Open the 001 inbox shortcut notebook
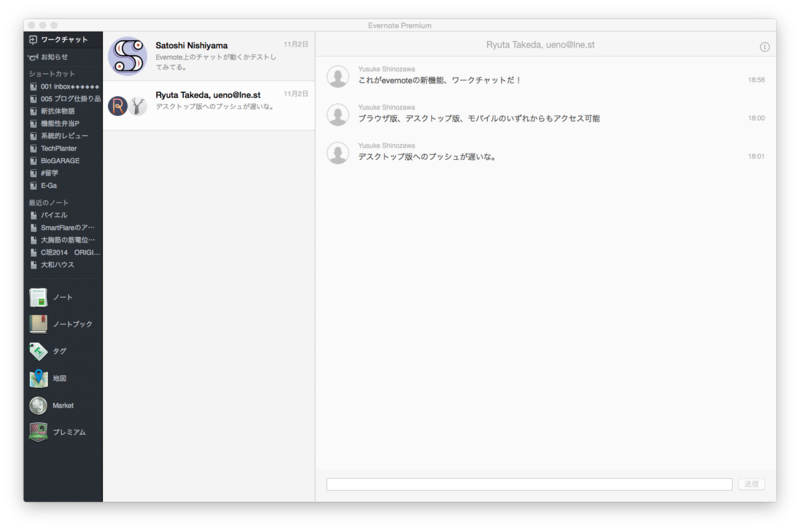800x530 pixels. tap(64, 87)
